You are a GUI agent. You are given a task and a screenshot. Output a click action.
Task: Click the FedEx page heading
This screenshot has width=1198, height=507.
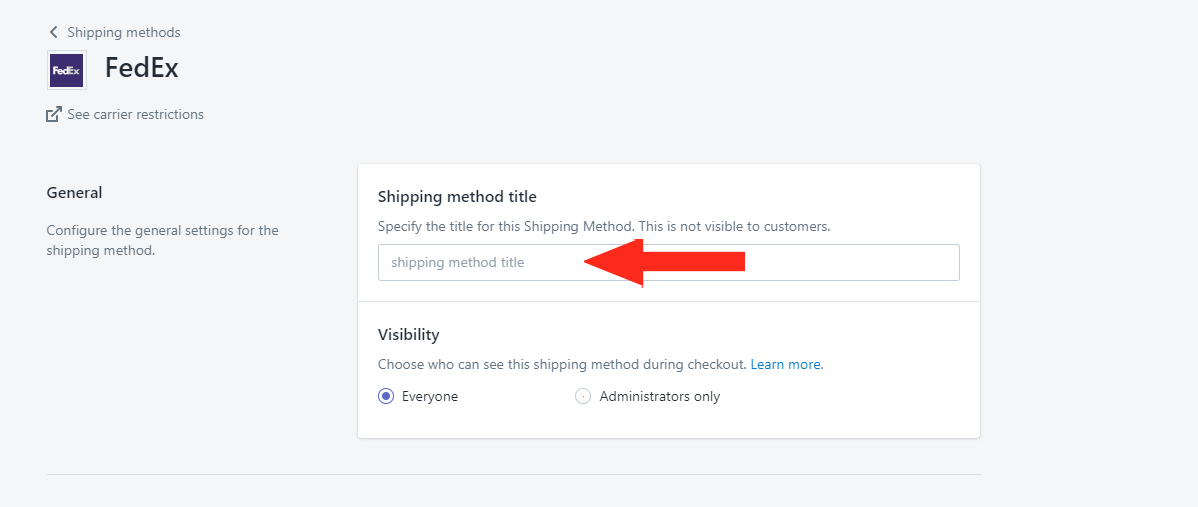pyautogui.click(x=141, y=69)
